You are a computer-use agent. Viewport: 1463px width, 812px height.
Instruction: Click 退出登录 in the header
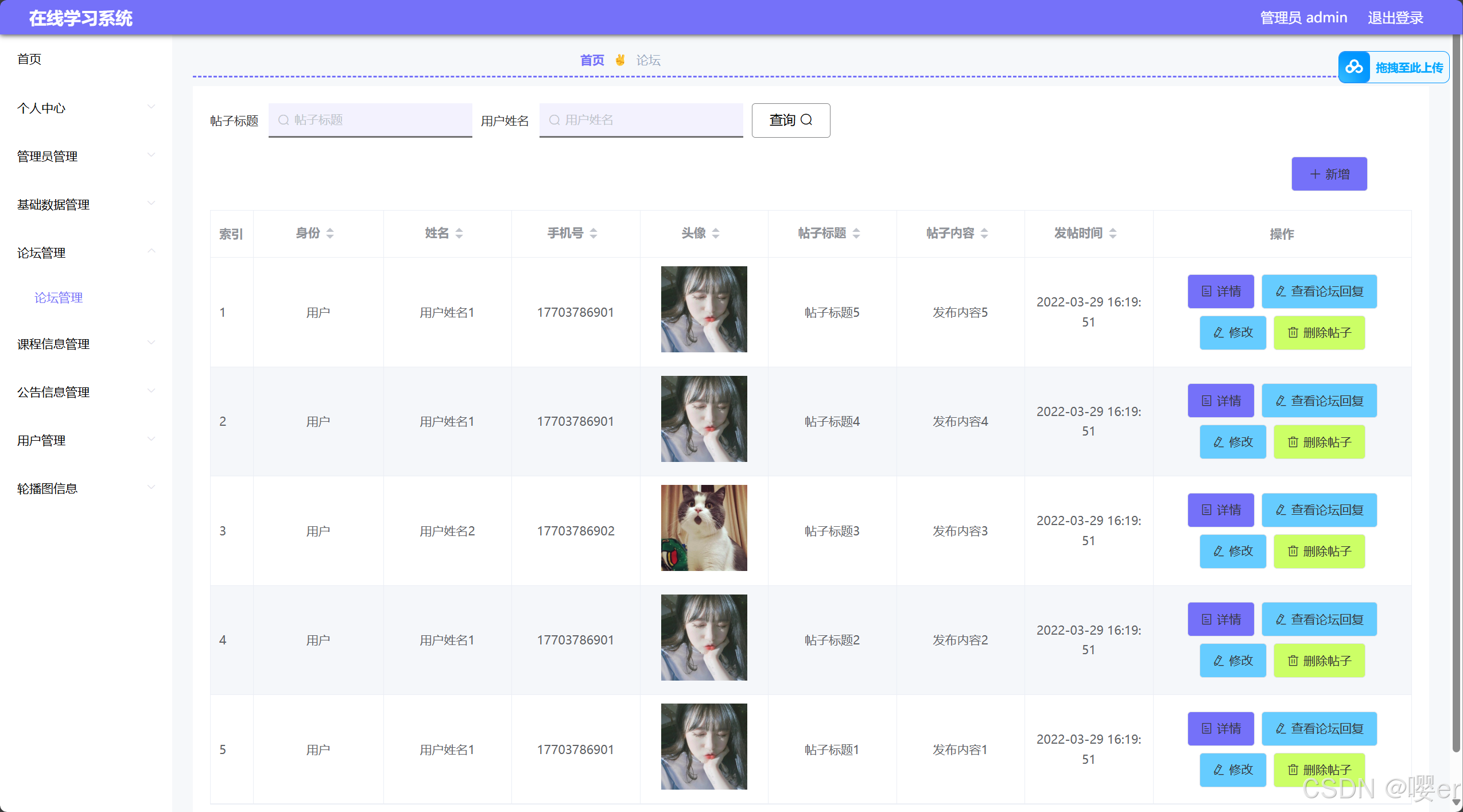coord(1395,18)
